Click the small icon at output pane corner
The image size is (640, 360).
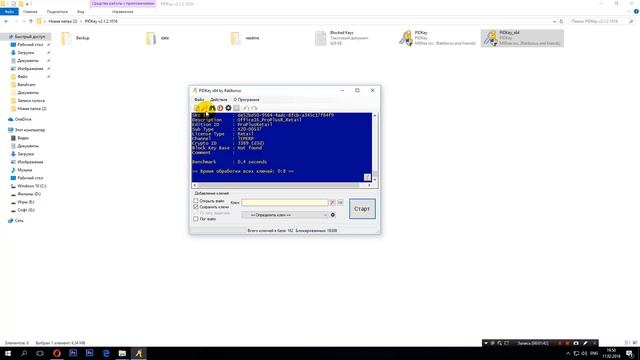click(x=367, y=177)
